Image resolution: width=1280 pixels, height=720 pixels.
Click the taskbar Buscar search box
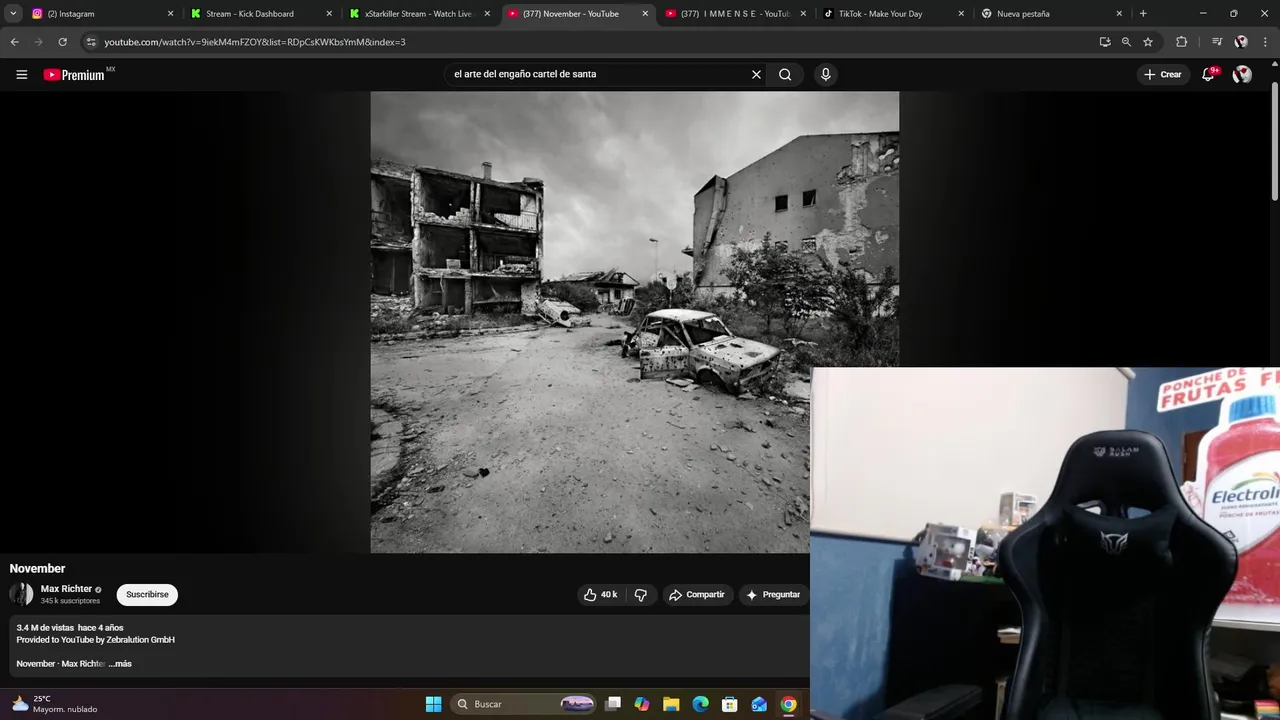coord(523,704)
